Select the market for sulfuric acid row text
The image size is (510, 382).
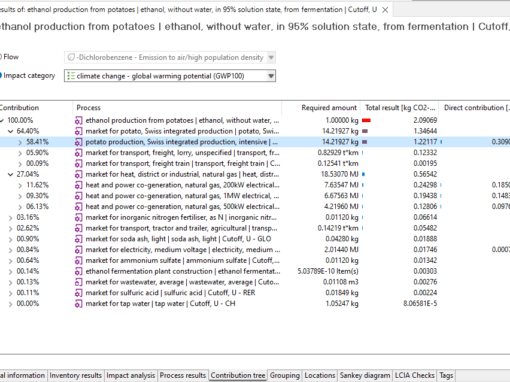pyautogui.click(x=170, y=293)
